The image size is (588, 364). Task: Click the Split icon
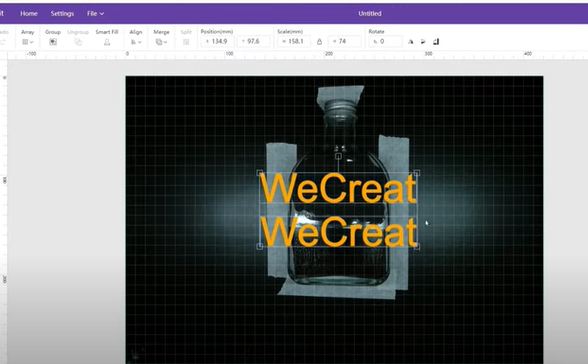(186, 42)
